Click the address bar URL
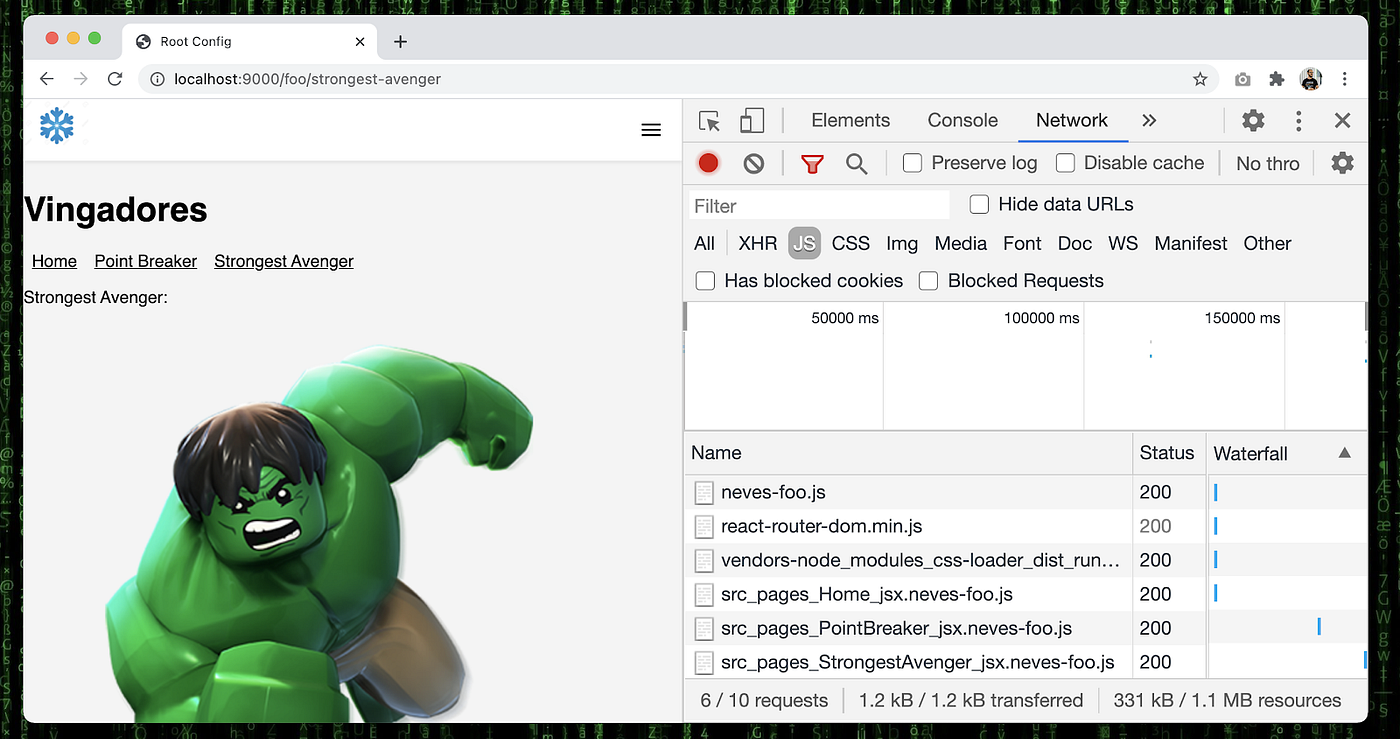This screenshot has height=739, width=1400. tap(307, 79)
